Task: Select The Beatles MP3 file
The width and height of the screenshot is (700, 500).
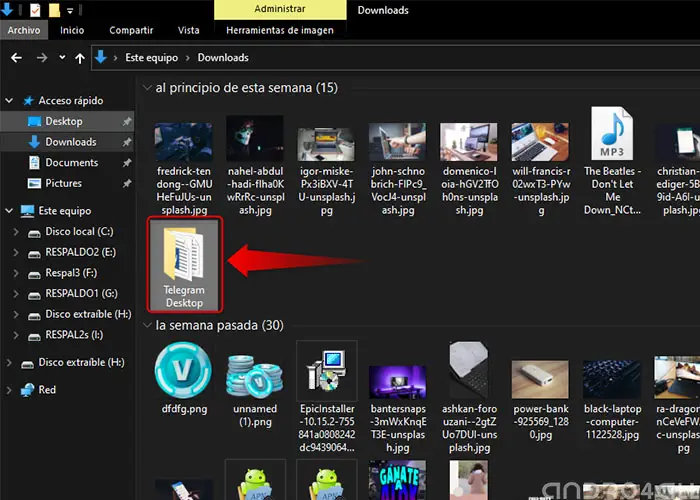Action: [612, 162]
